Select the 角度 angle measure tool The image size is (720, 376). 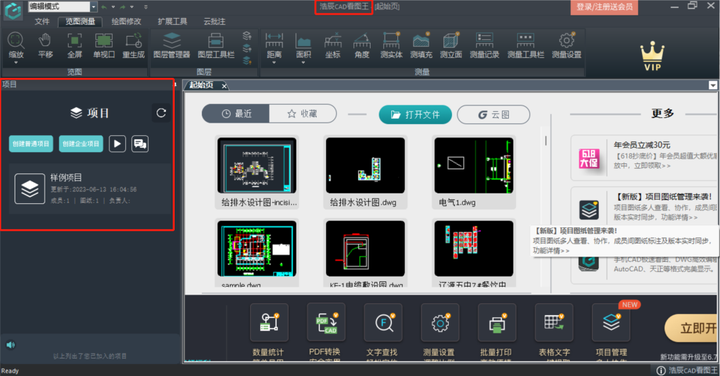[x=362, y=45]
